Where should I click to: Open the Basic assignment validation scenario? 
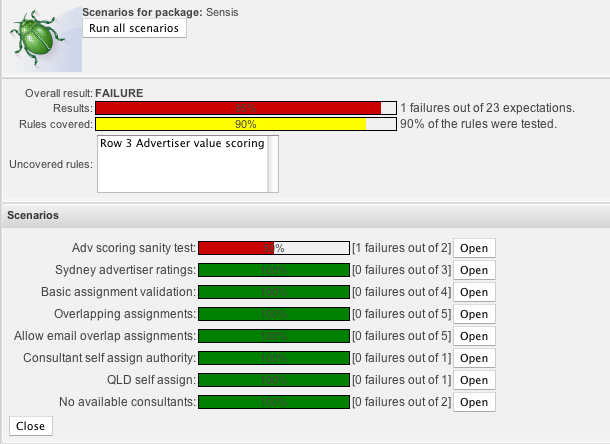coord(473,292)
